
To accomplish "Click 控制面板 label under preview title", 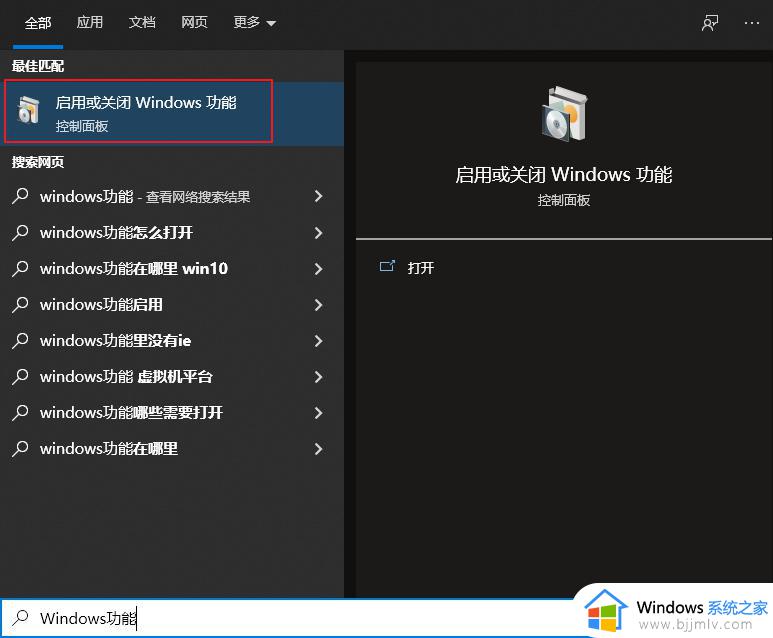I will [x=563, y=200].
